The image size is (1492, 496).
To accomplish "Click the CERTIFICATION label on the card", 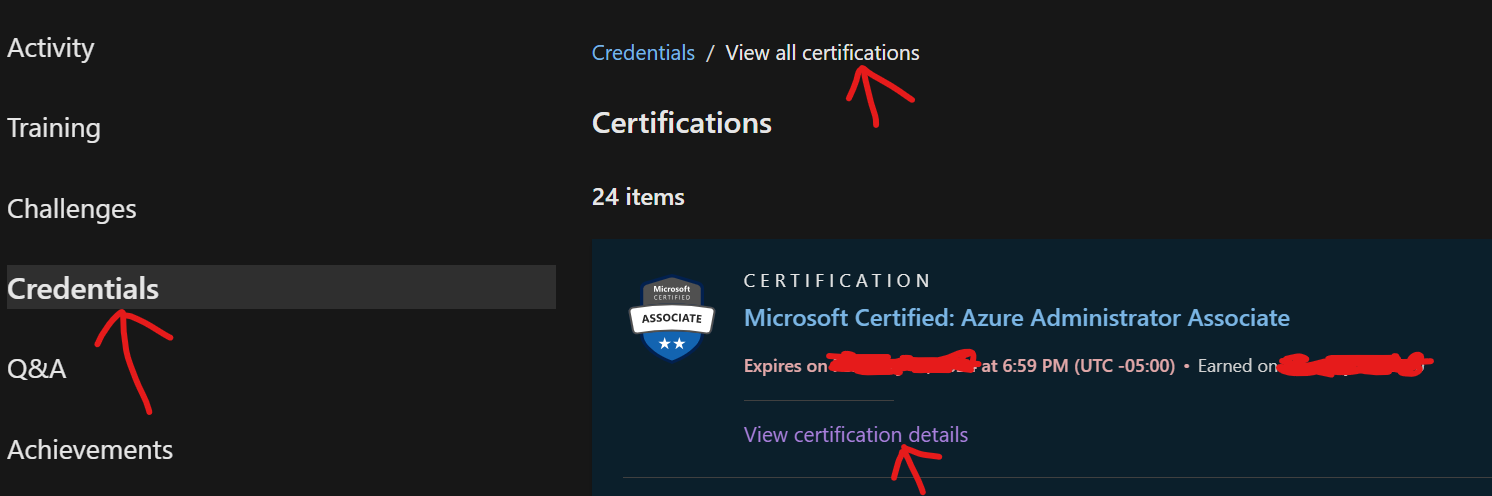I will coord(837,281).
